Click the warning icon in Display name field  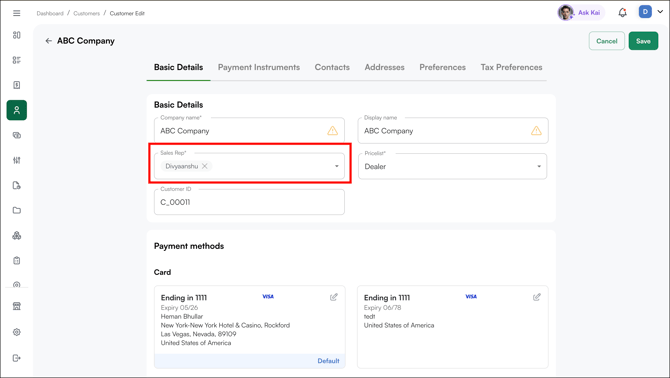[536, 131]
